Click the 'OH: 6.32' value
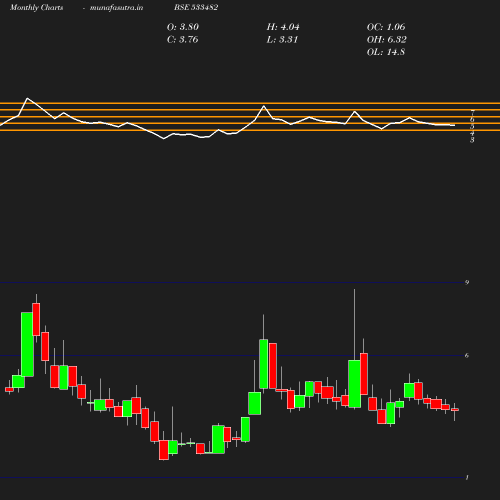500x500 pixels. [387, 40]
